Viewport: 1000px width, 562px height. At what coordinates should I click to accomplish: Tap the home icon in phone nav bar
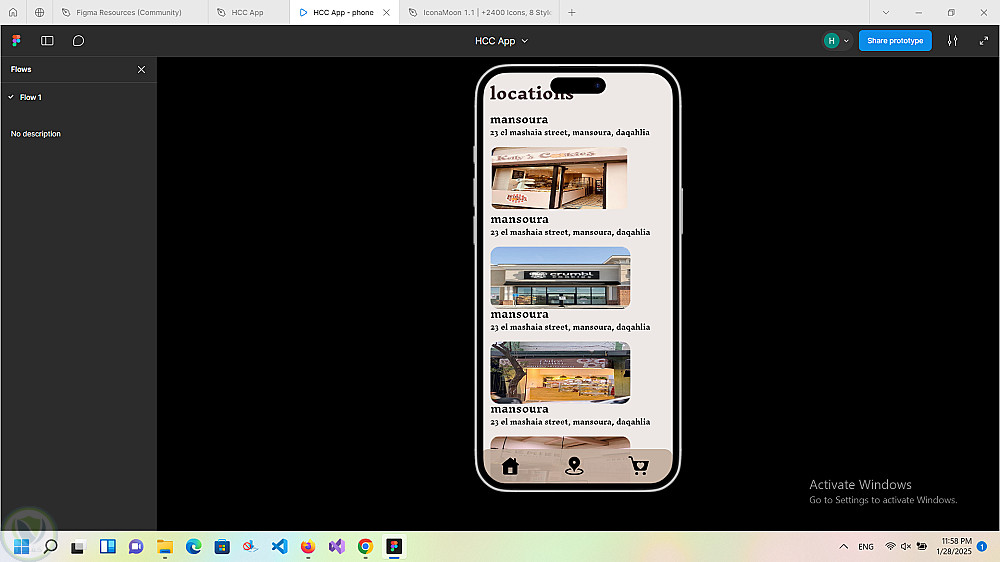510,466
